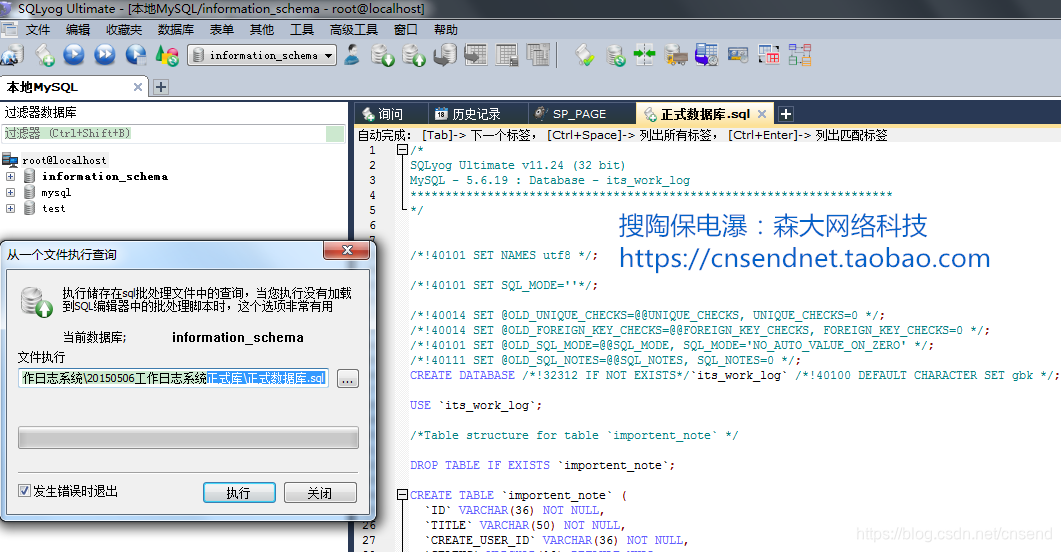Click the scheduled backup icon

706,55
